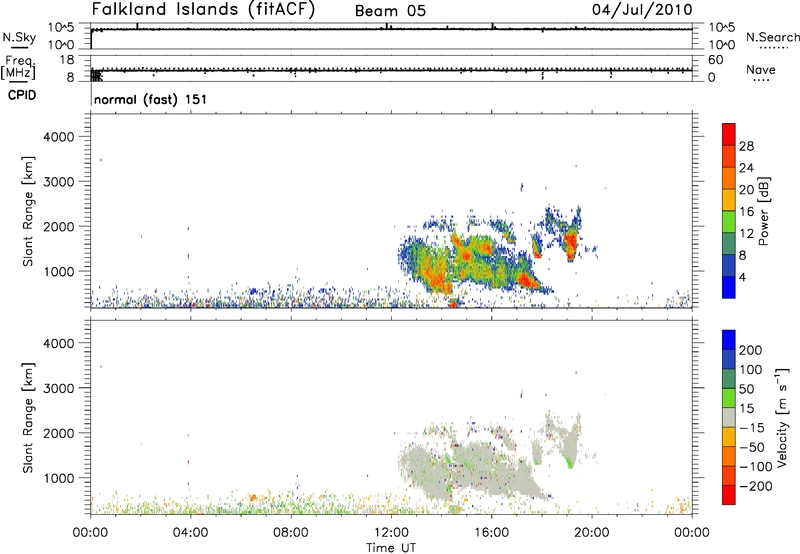The height and width of the screenshot is (554, 800).
Task: Click the '4000' tick in the power panel
Action: (59, 137)
